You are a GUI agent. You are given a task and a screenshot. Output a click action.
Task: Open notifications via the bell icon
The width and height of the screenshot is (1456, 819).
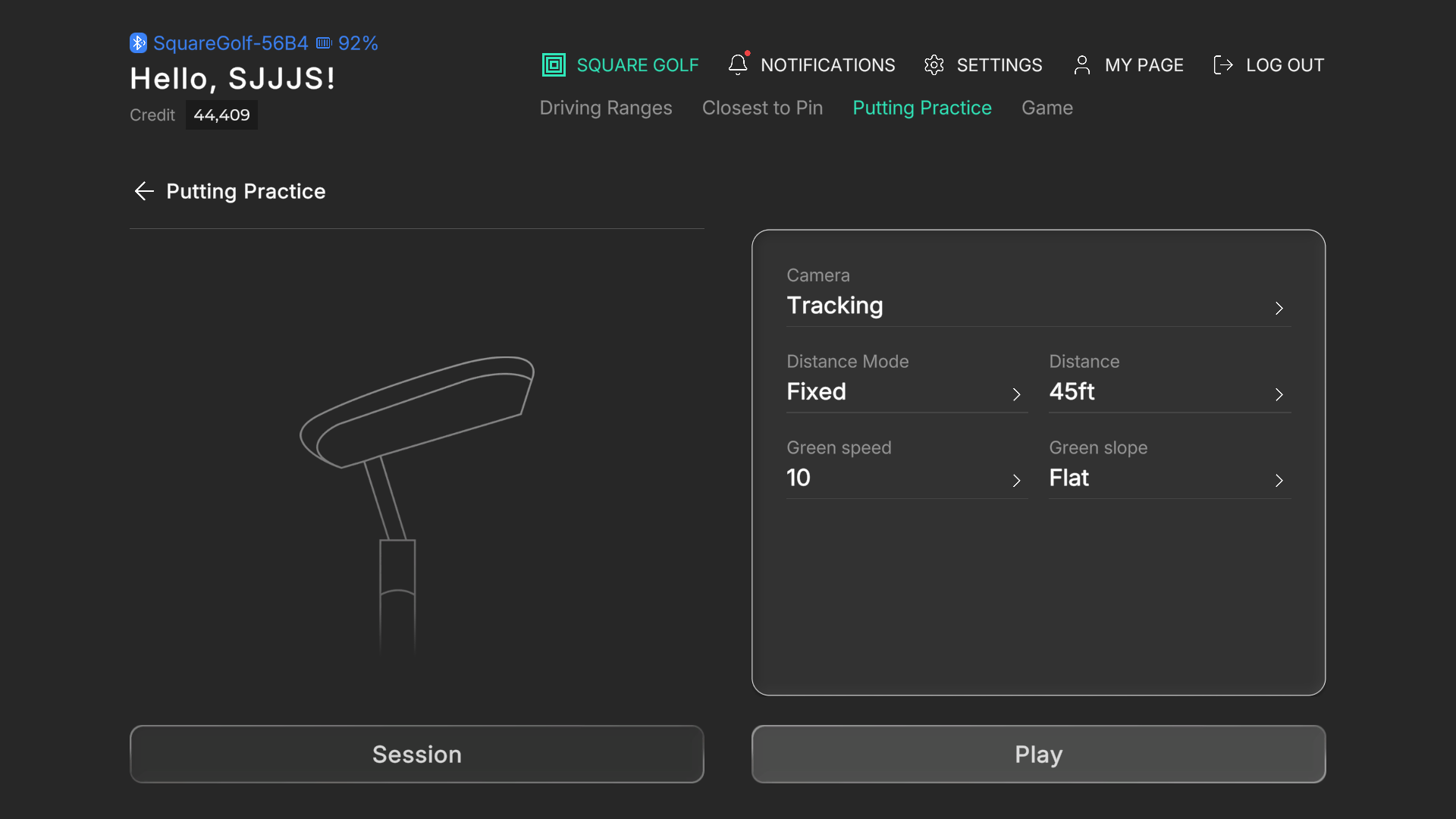click(738, 64)
